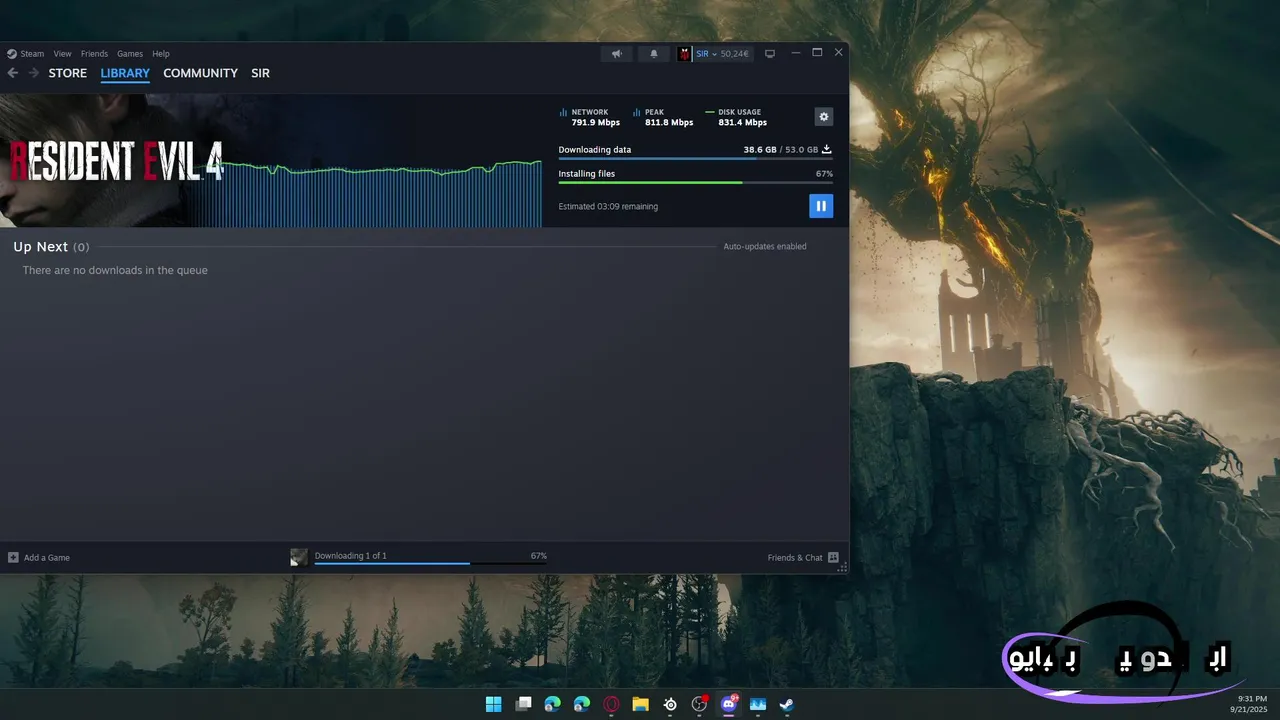Click the bottom bar download progress bar
This screenshot has width=1280, height=720.
point(430,564)
